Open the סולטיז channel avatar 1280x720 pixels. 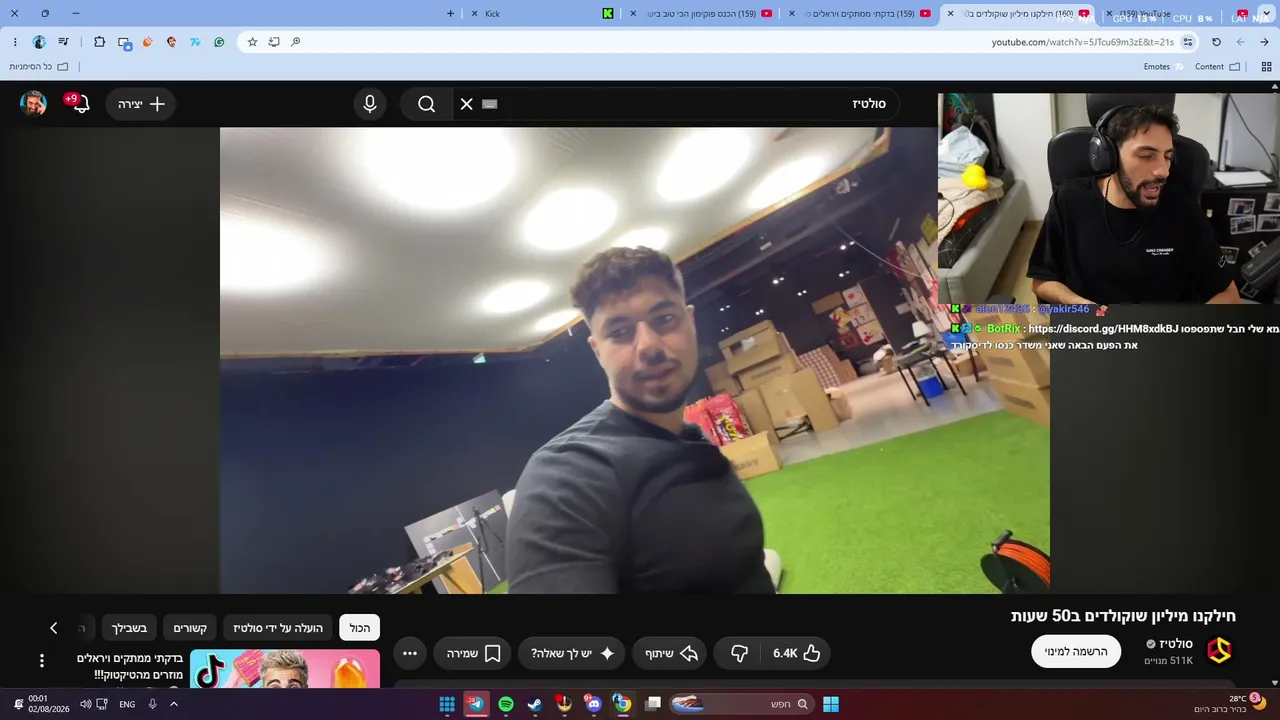point(1218,651)
